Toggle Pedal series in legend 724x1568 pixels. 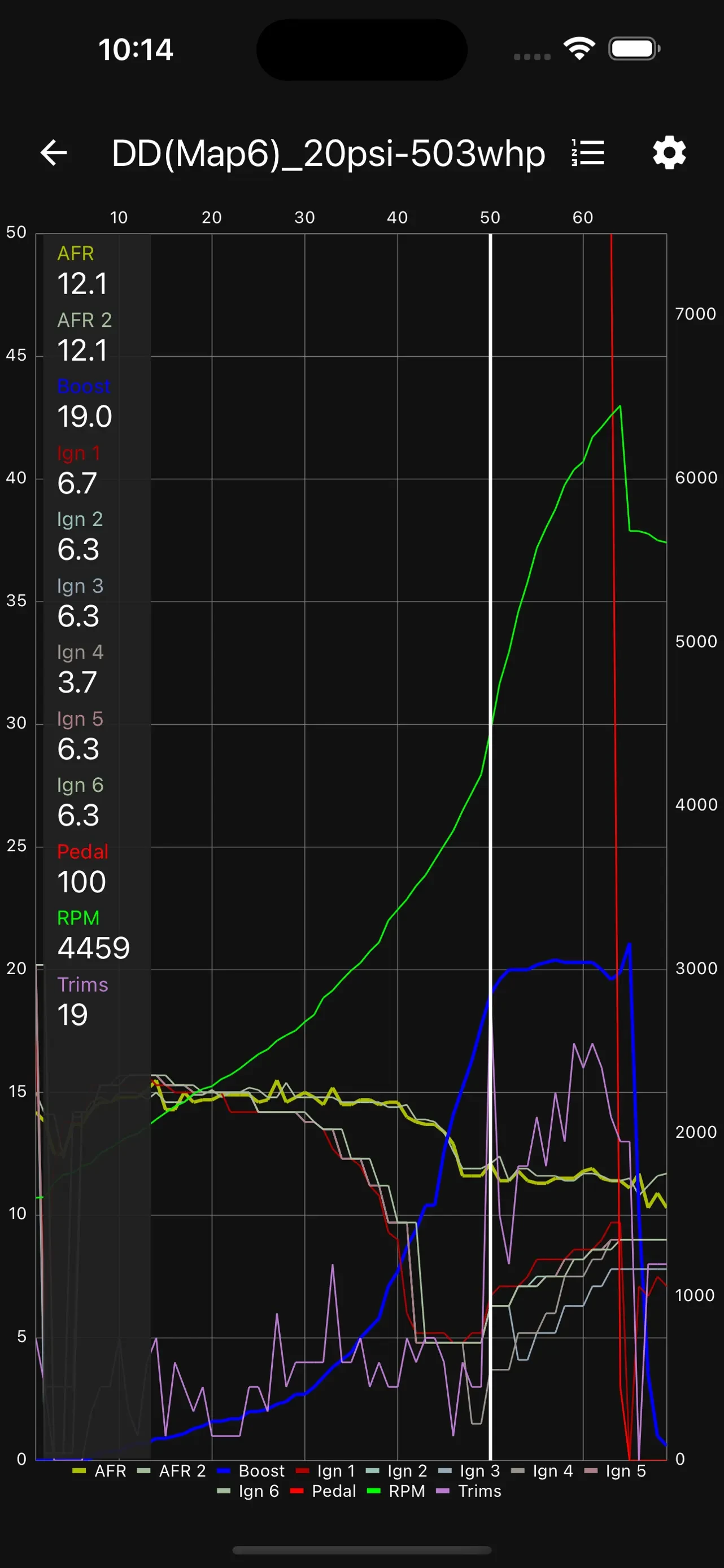(x=322, y=1491)
